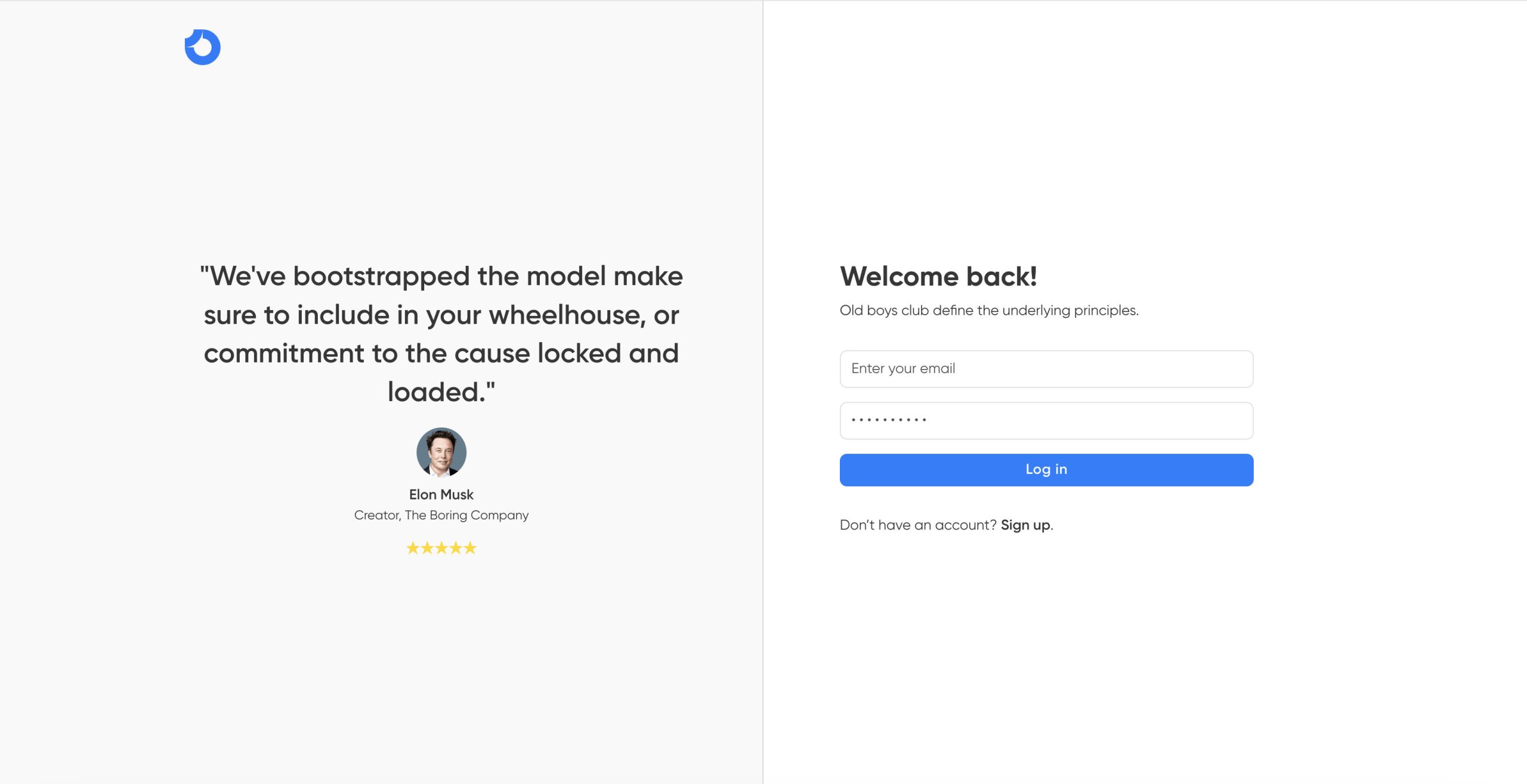Viewport: 1527px width, 784px height.
Task: Click the "Don't have an account?" text
Action: (918, 525)
